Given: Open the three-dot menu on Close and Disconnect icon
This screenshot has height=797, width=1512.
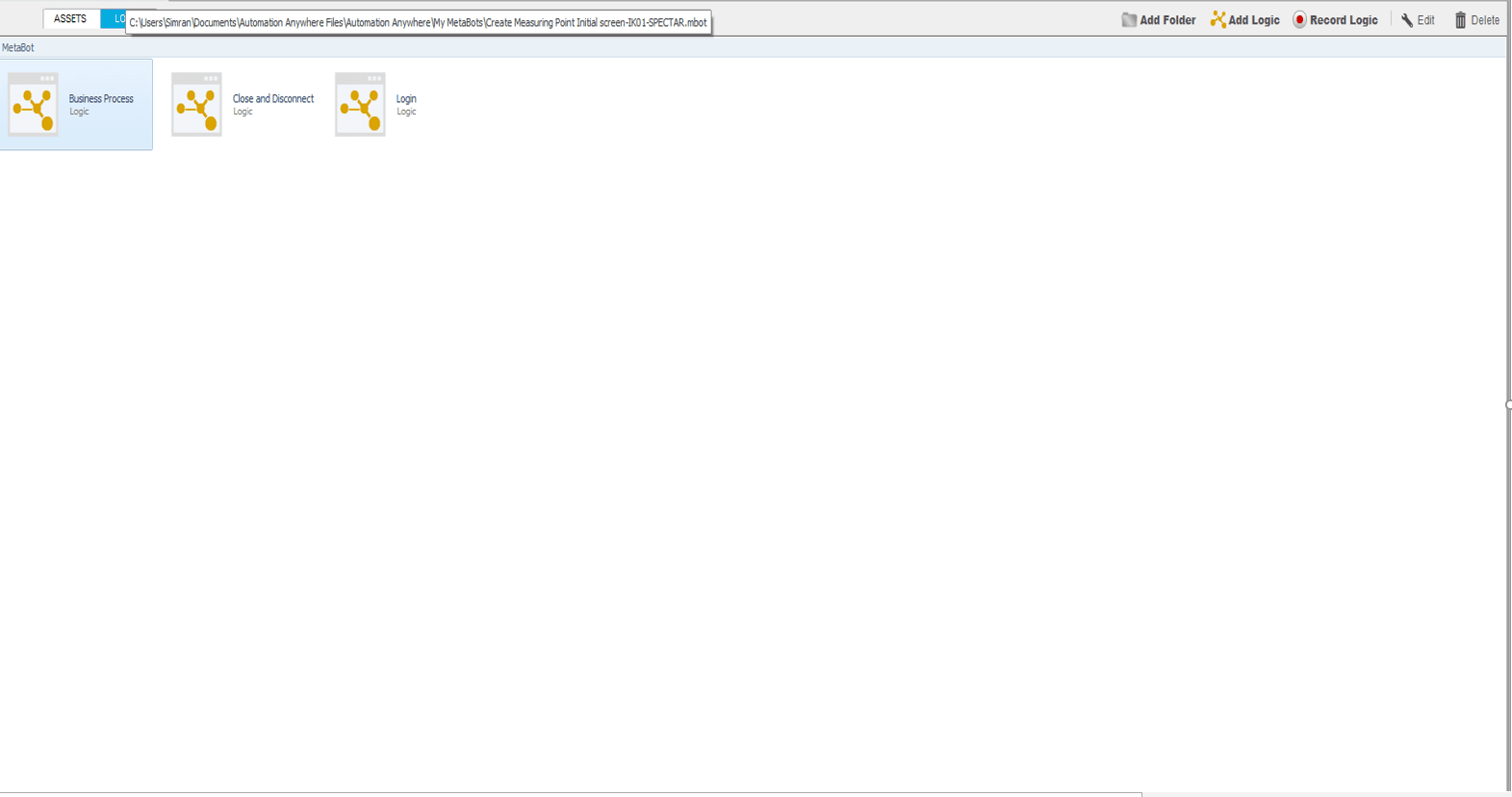Looking at the screenshot, I should coord(210,79).
